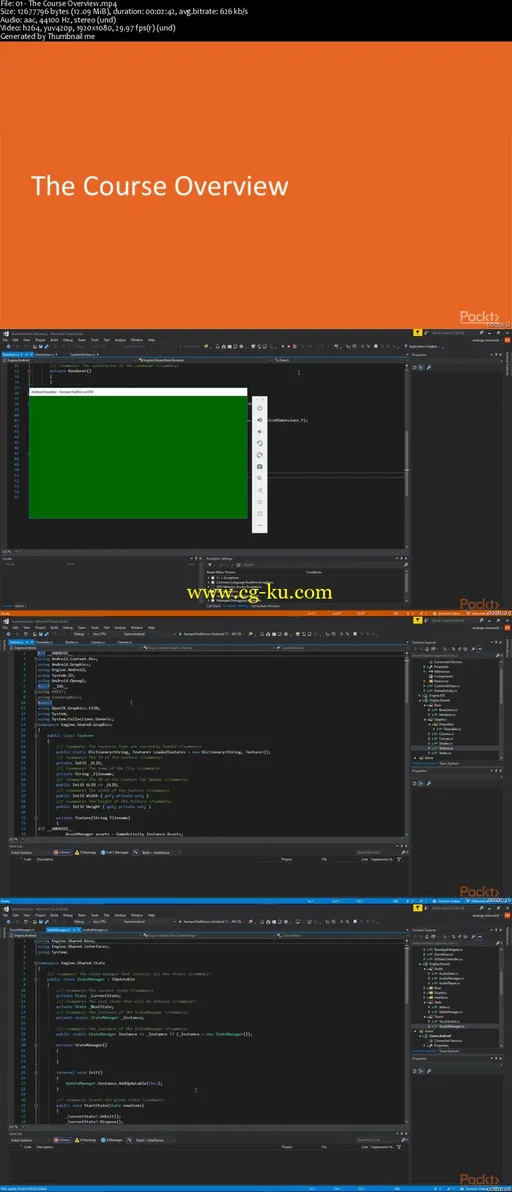This screenshot has height=1192, width=512.
Task: Toggle the 0 Errors filter in the Texture.cs frame
Action: click(64, 852)
